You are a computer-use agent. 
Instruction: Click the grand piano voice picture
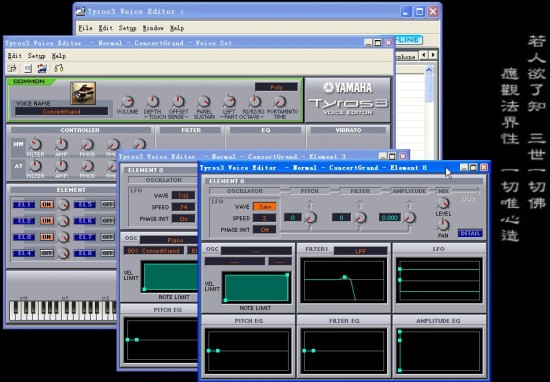83,93
